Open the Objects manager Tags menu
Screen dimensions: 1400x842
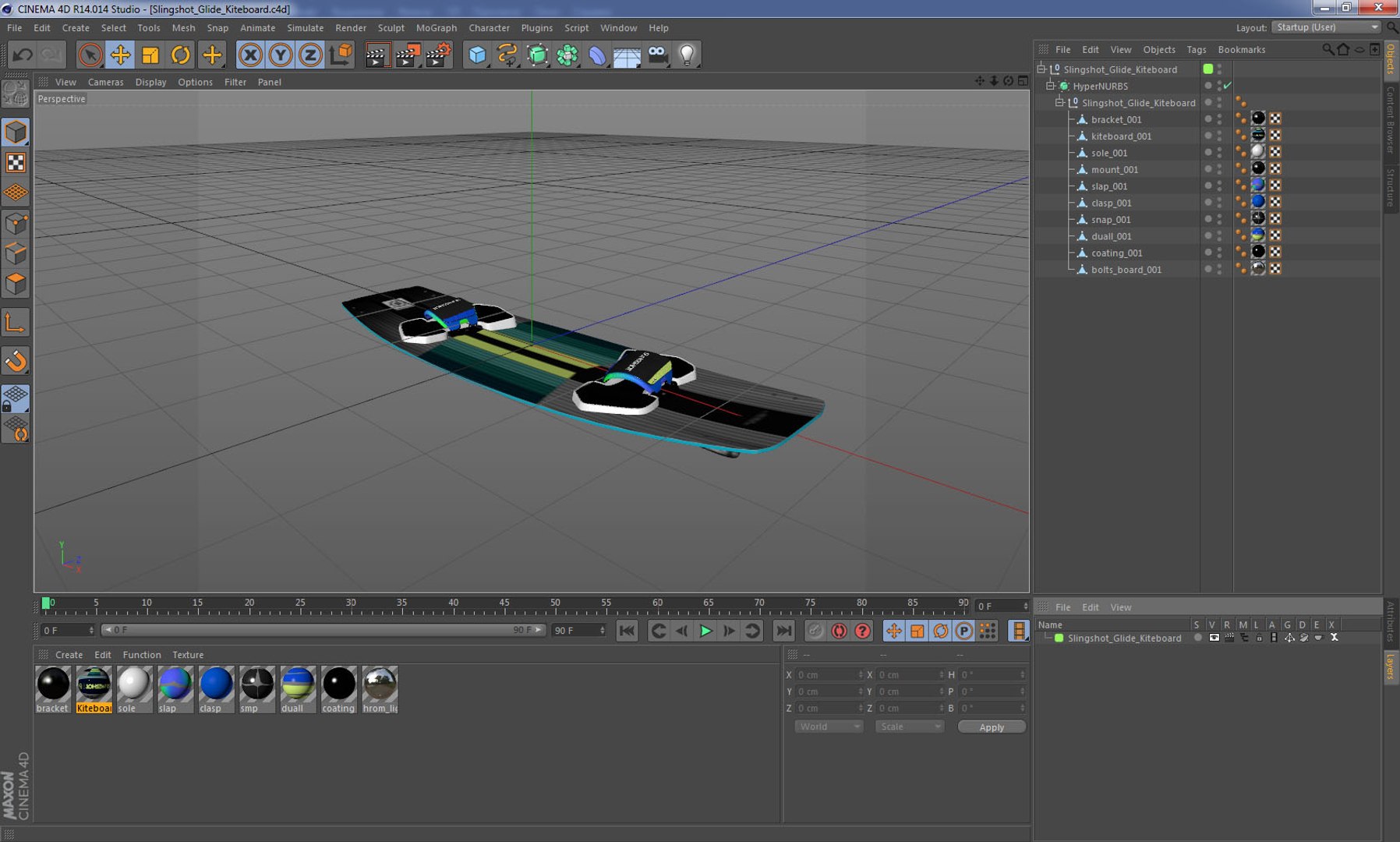coord(1197,50)
